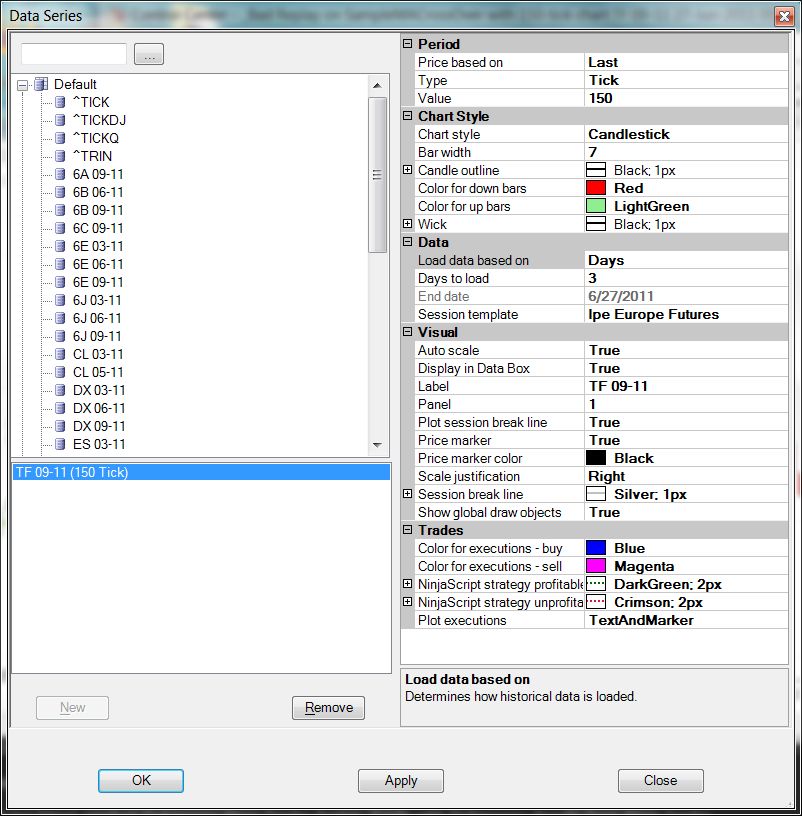This screenshot has width=802, height=816.
Task: Click the 6J 06-11 instrument icon
Action: pos(60,318)
